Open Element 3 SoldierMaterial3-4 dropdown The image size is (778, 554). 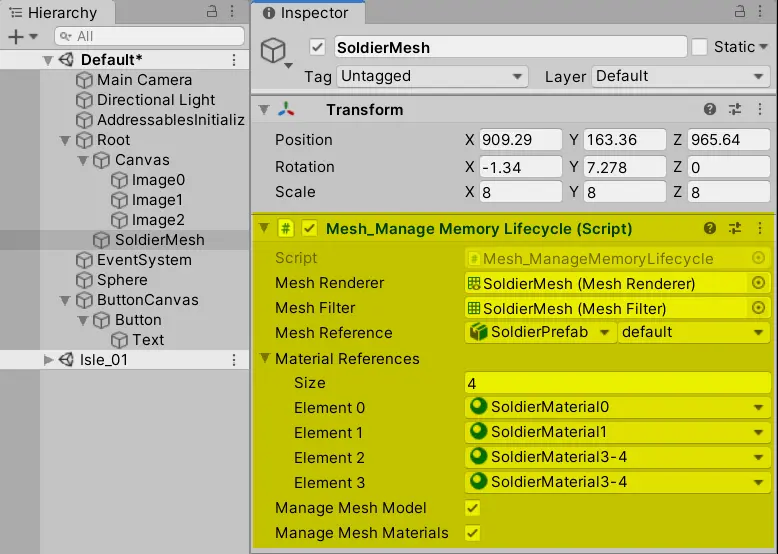point(618,482)
